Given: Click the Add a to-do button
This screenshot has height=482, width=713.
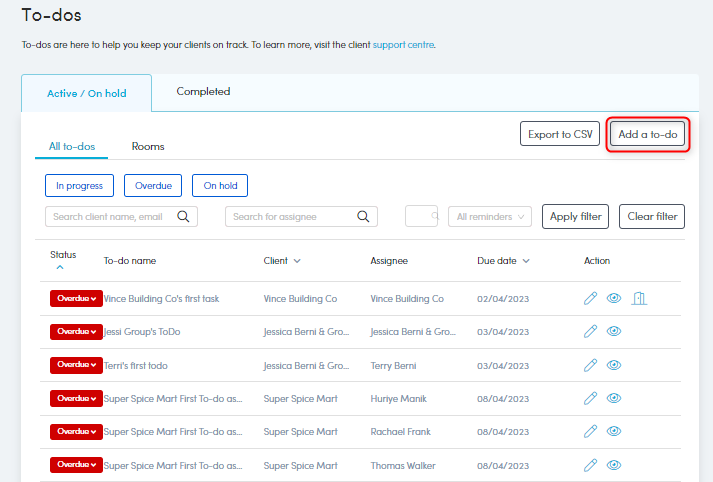Looking at the screenshot, I should 648,135.
